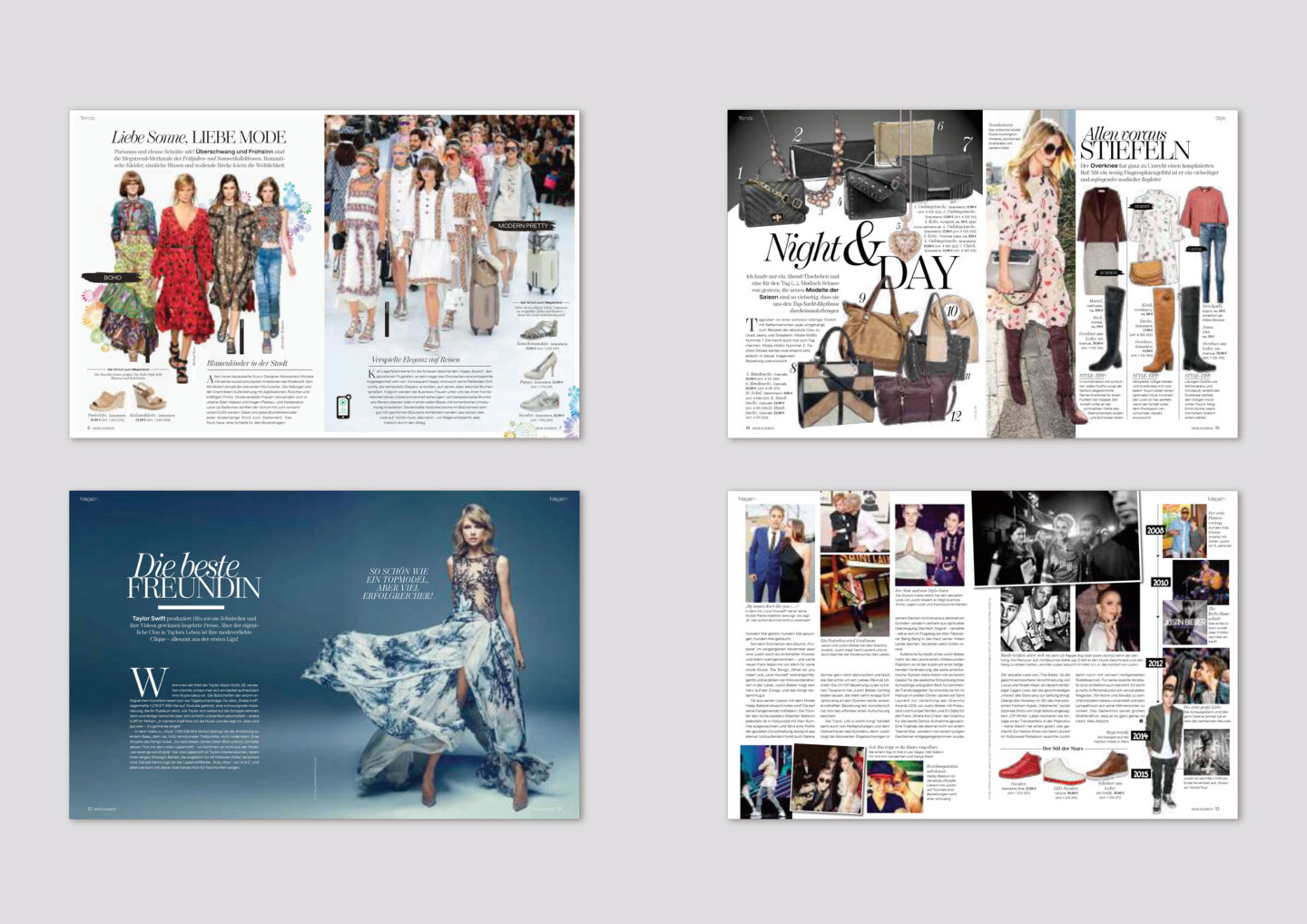Select the 'Die beste FREUNDIN' headline
Image resolution: width=1307 pixels, height=924 pixels.
coord(193,576)
